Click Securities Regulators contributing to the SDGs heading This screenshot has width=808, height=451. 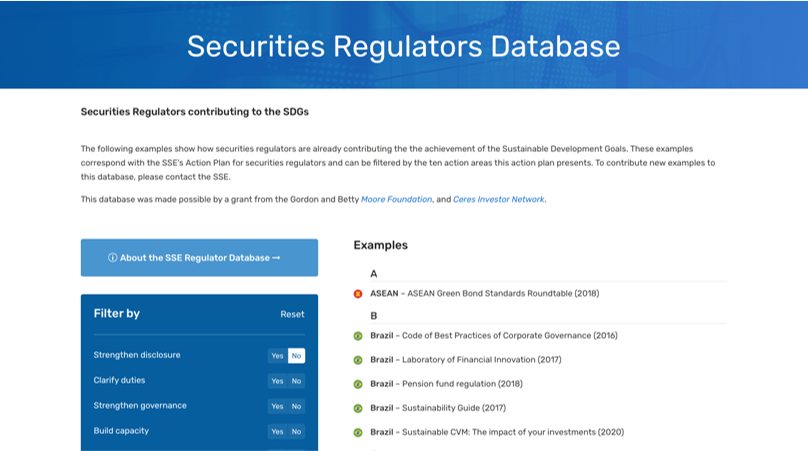tap(195, 112)
